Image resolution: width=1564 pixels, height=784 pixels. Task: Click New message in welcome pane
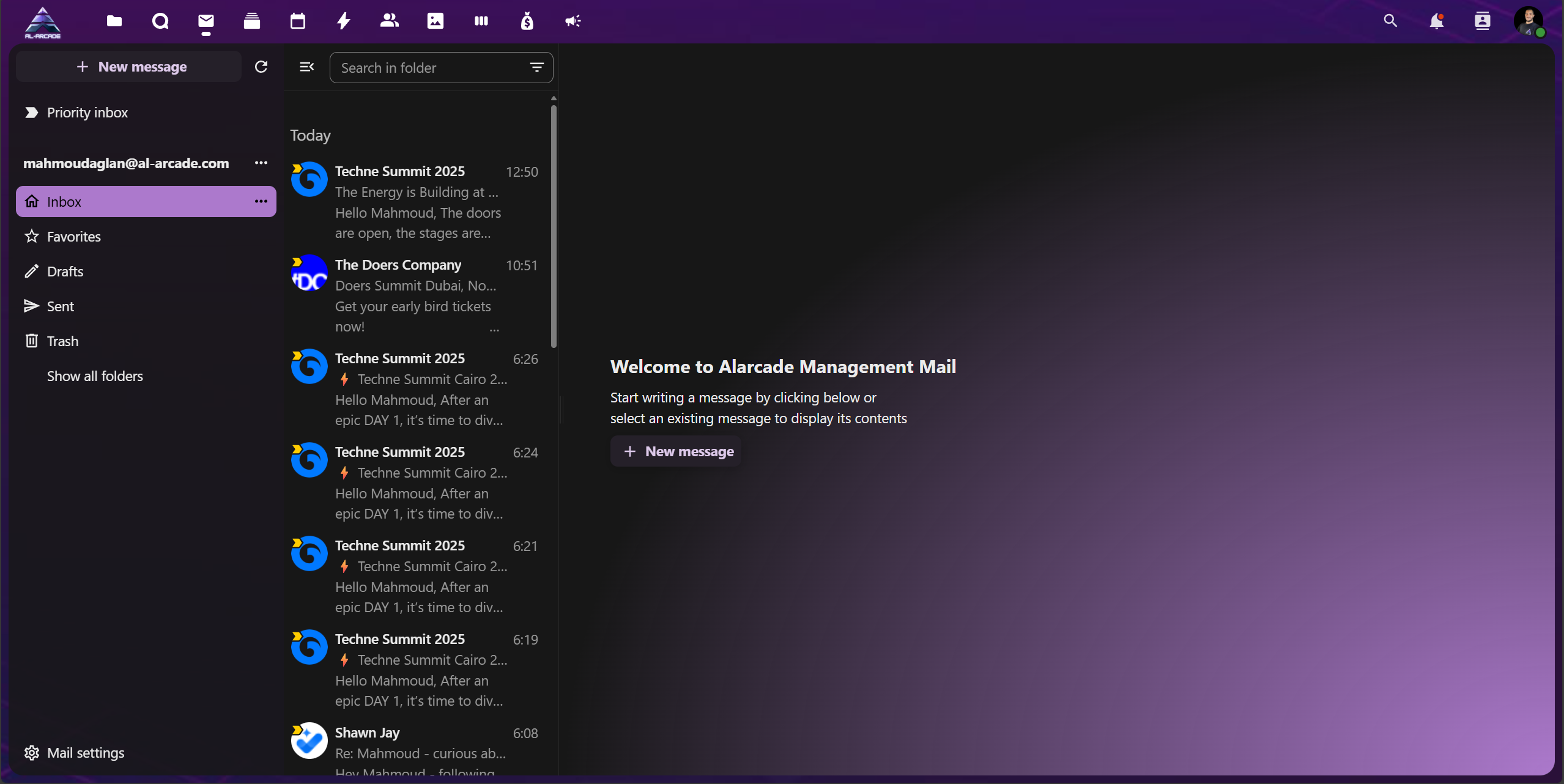[676, 451]
